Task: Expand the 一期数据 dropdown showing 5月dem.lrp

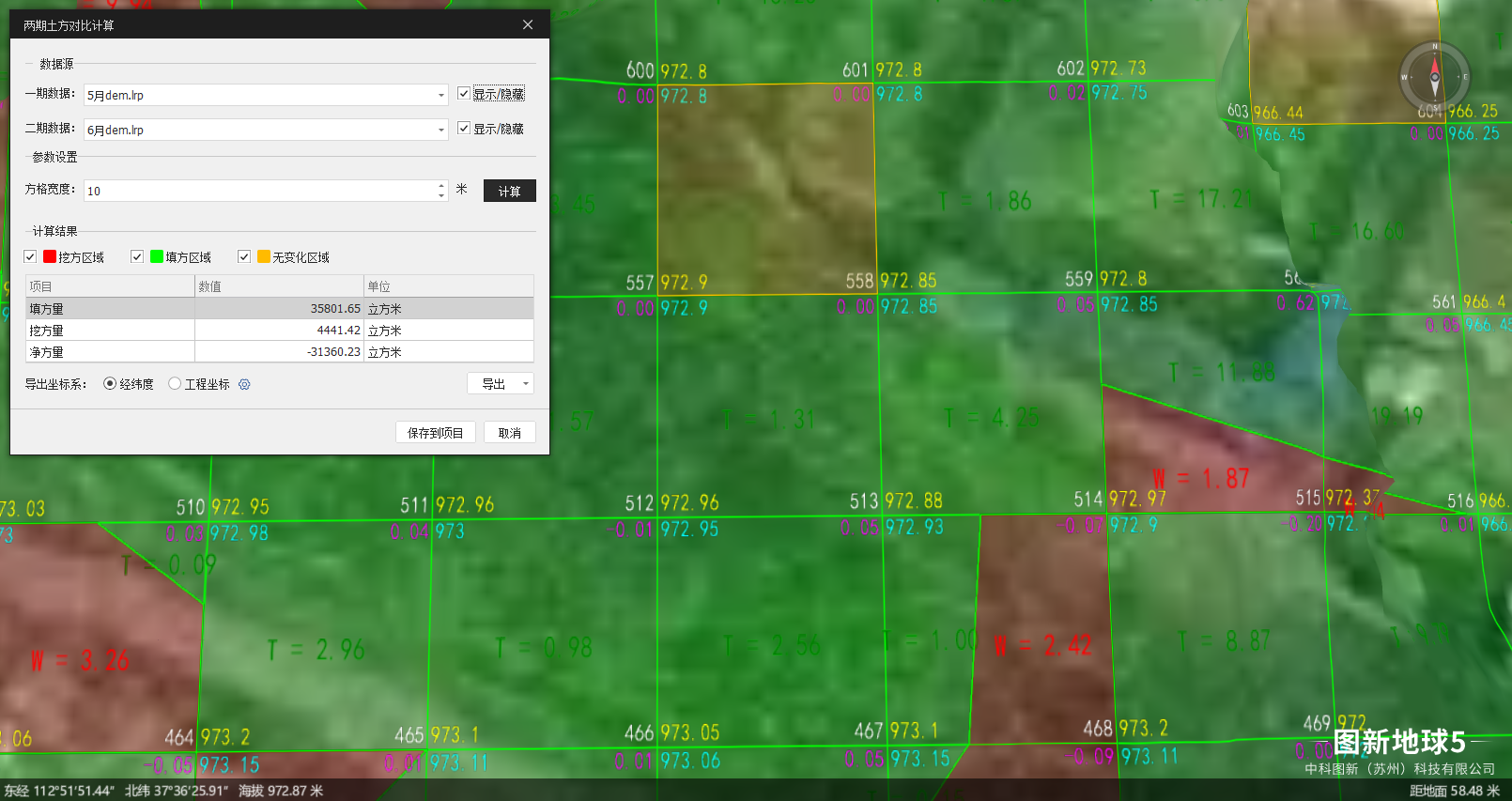Action: click(440, 96)
